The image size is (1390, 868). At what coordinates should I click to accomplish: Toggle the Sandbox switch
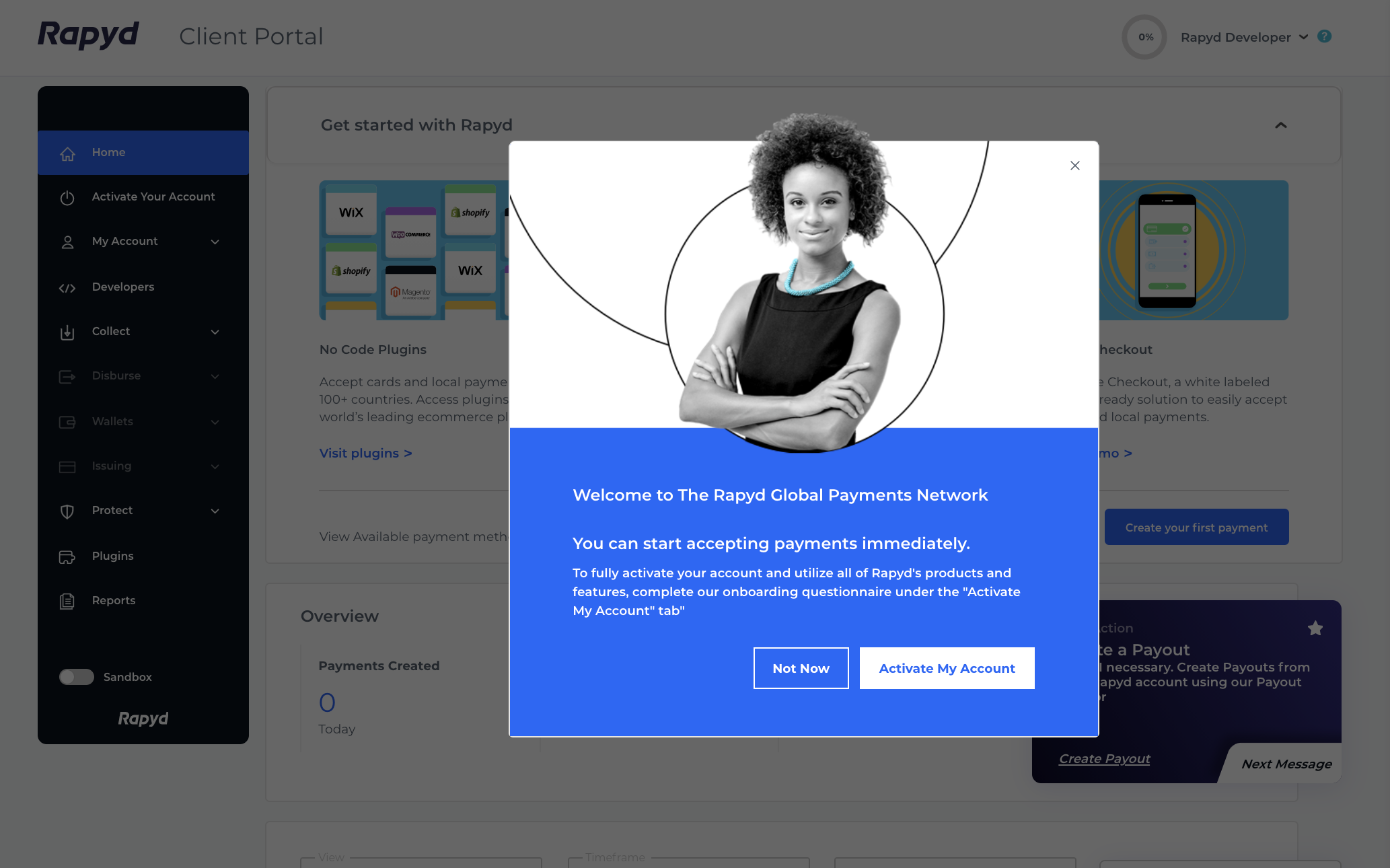77,677
